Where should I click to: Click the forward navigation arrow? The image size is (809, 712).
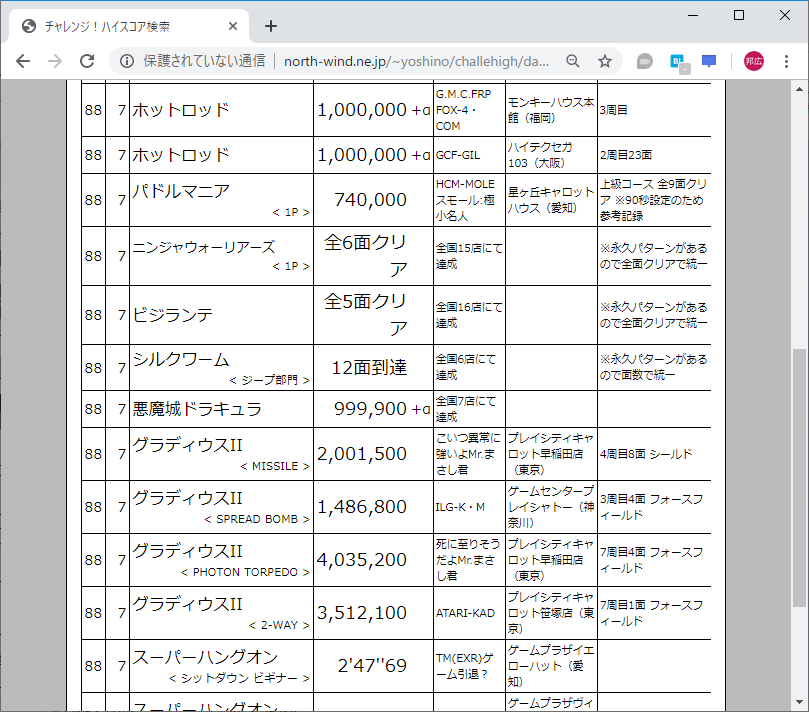point(54,61)
